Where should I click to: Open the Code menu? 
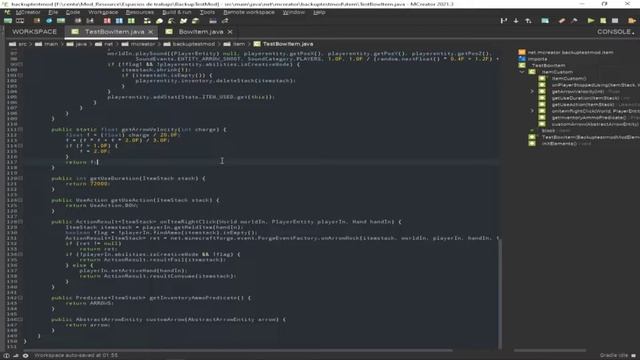pos(73,12)
